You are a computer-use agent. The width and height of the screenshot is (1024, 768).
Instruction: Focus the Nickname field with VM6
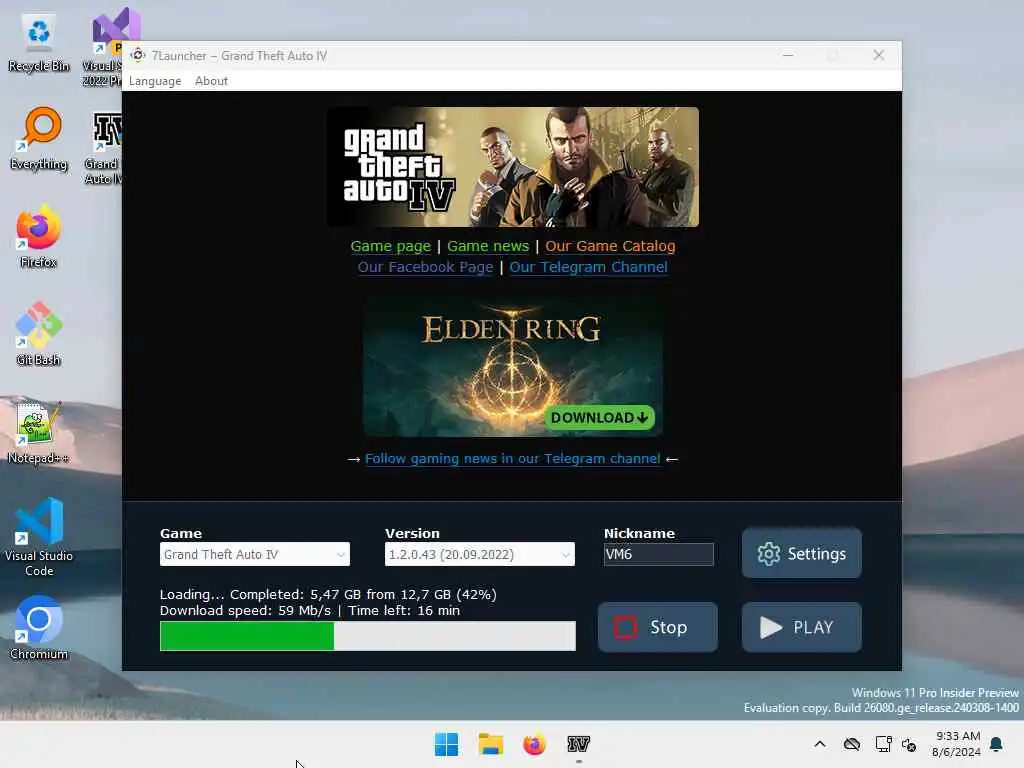click(x=658, y=554)
